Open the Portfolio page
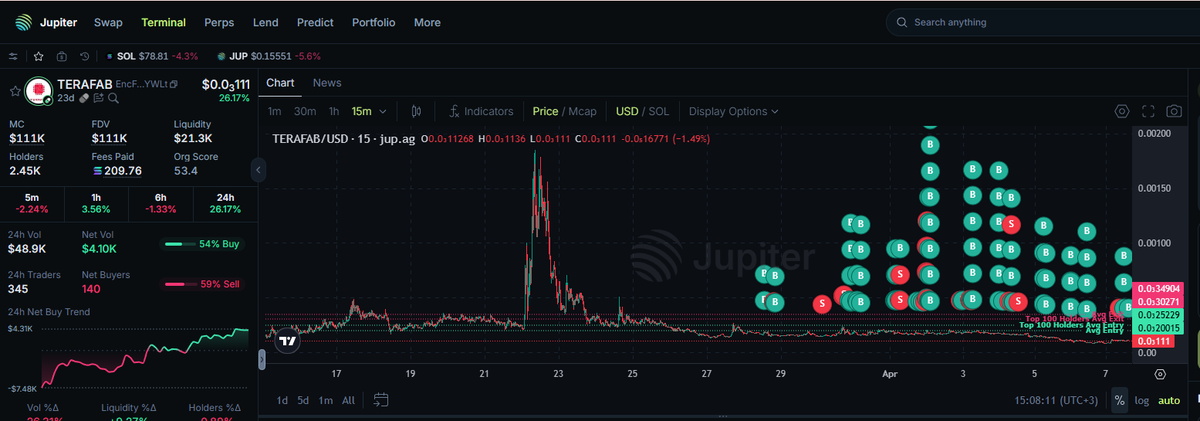Screen dimensions: 1200x421 pyautogui.click(x=374, y=22)
